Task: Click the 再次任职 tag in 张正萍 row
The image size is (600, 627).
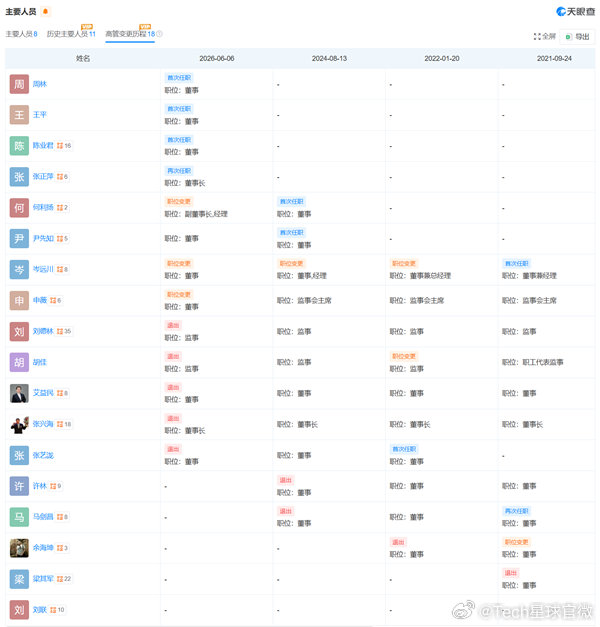Action: (x=179, y=171)
